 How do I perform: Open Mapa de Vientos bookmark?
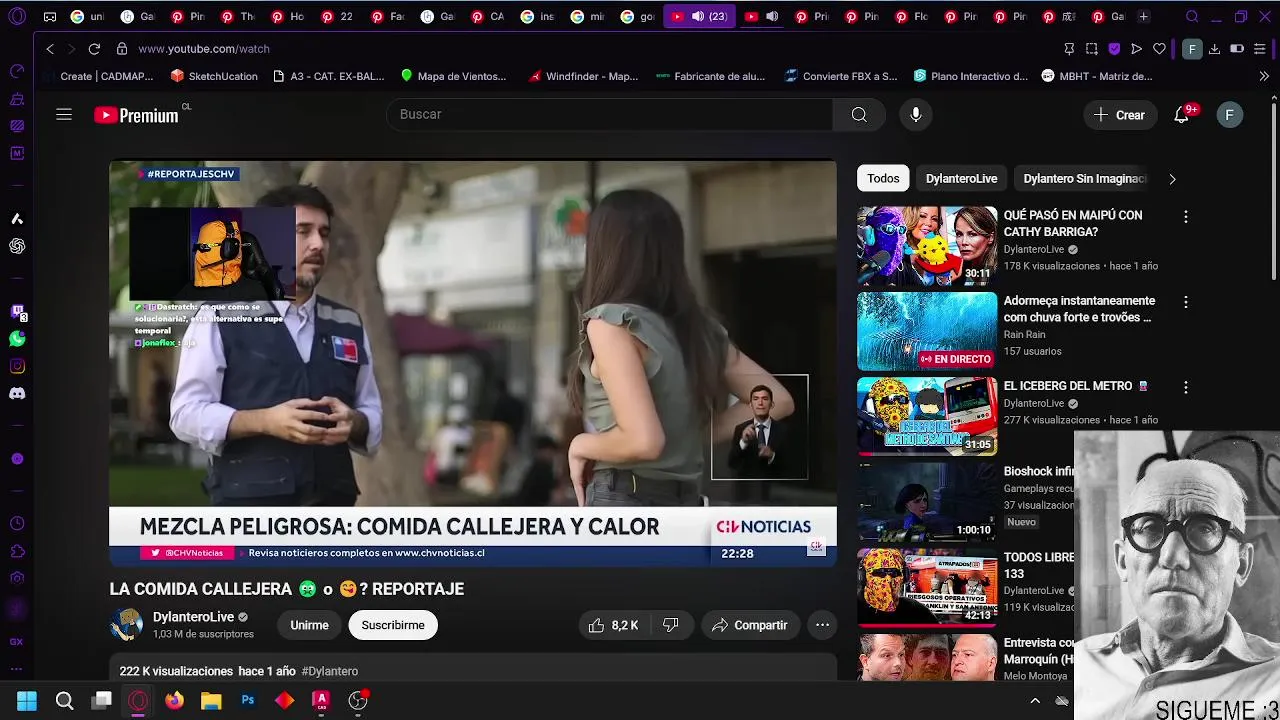point(453,76)
